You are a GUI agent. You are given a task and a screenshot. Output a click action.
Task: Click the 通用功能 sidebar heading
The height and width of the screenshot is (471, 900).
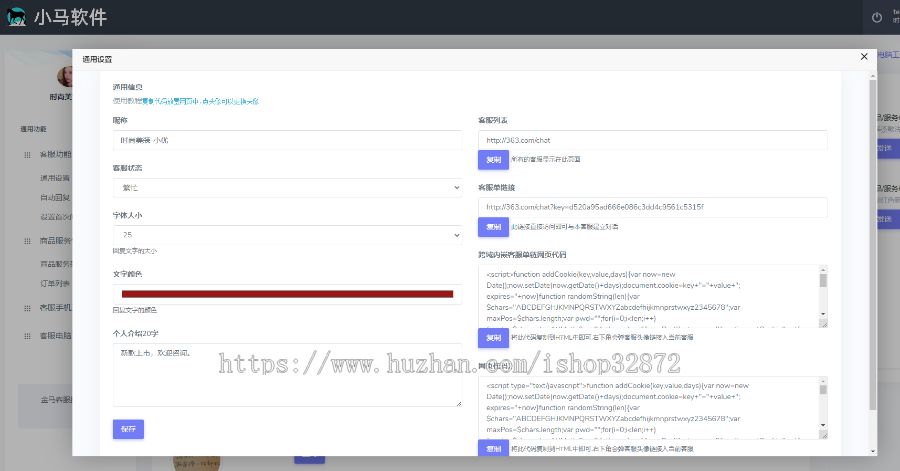tap(33, 129)
